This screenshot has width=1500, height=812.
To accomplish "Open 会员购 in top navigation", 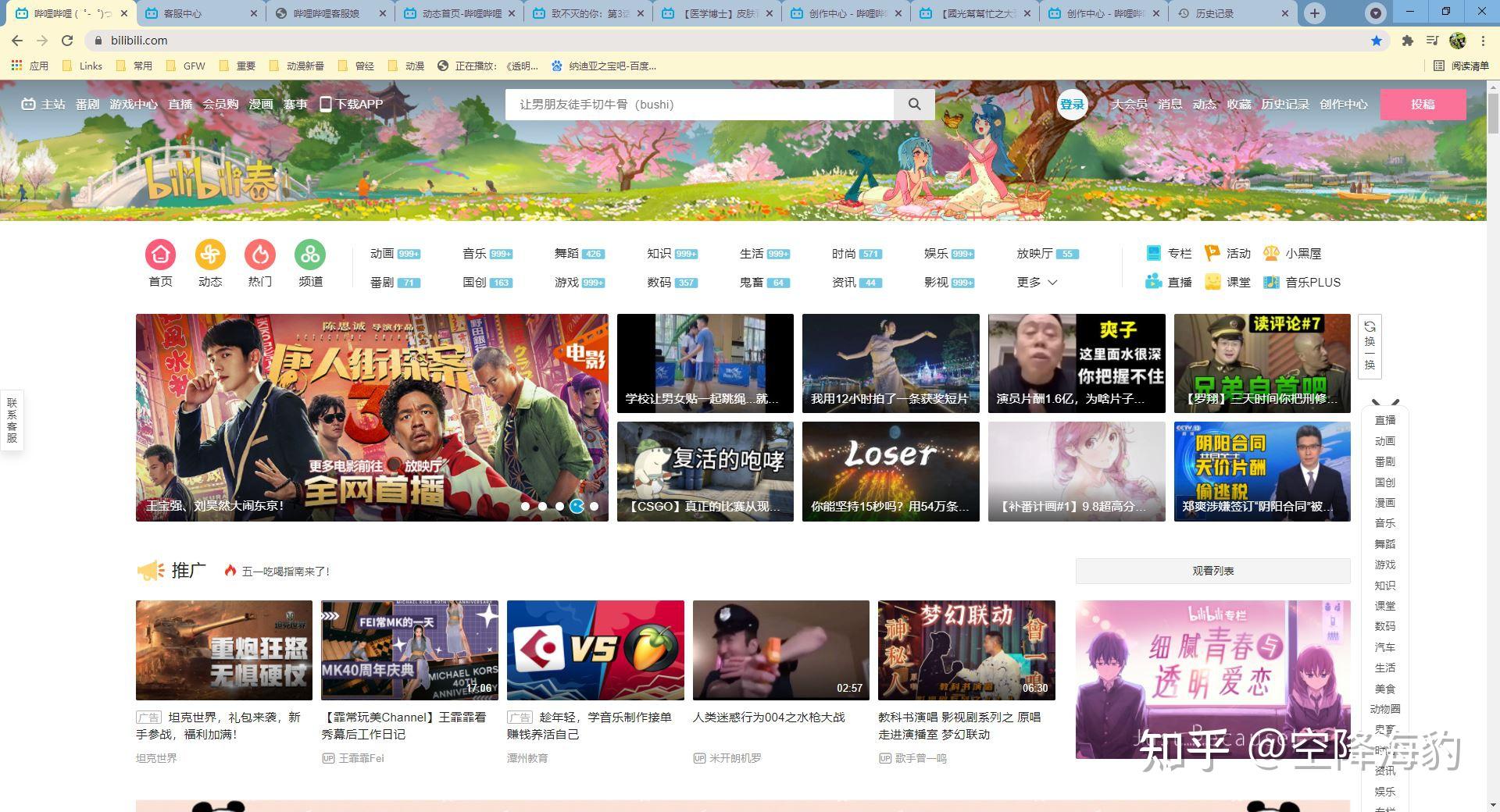I will tap(220, 104).
